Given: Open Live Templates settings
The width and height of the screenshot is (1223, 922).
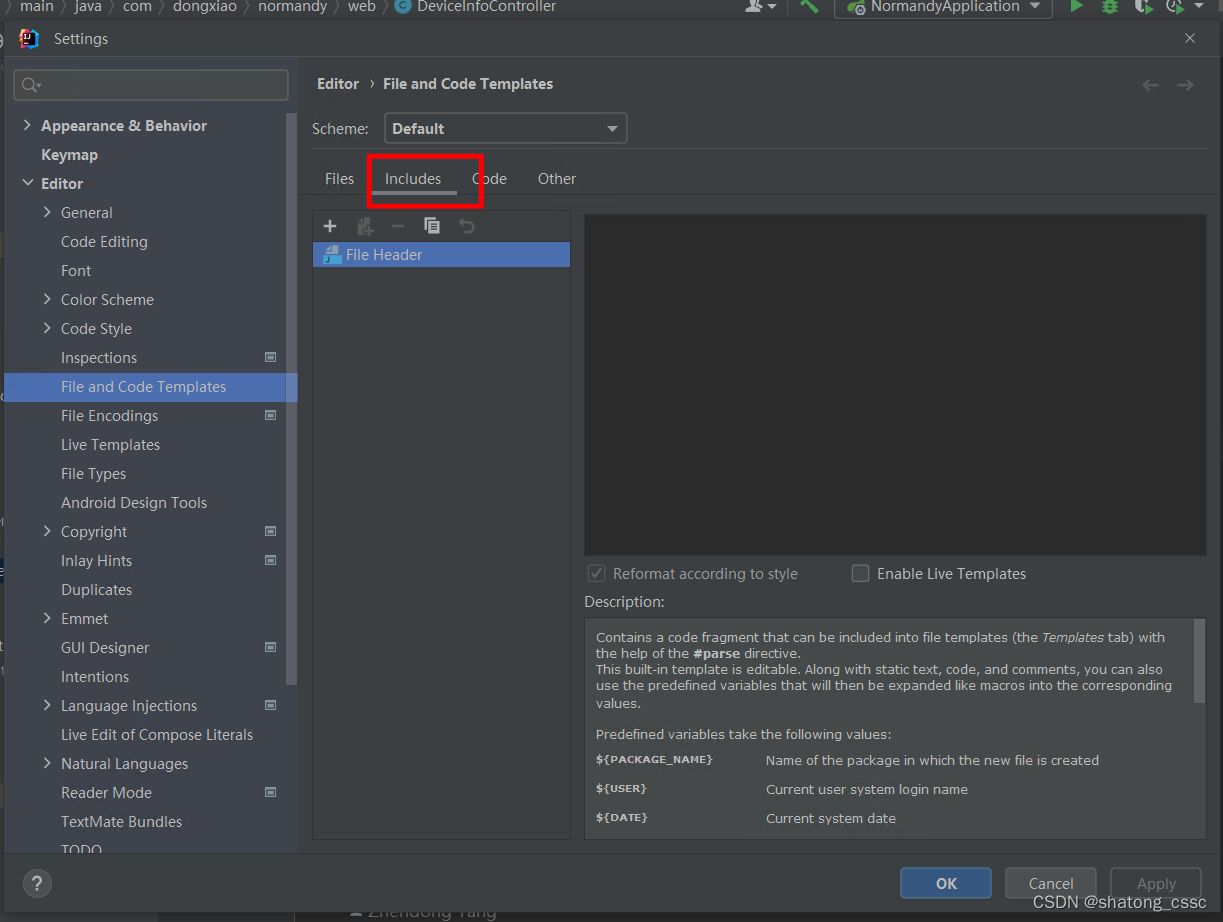Looking at the screenshot, I should [110, 444].
